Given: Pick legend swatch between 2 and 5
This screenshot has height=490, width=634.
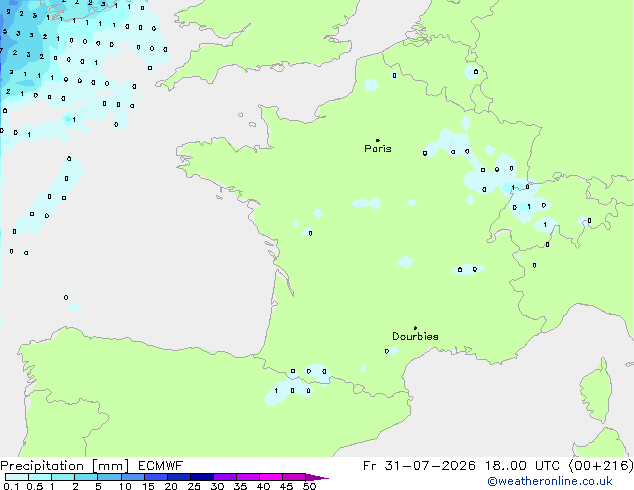Looking at the screenshot, I should [86, 477].
